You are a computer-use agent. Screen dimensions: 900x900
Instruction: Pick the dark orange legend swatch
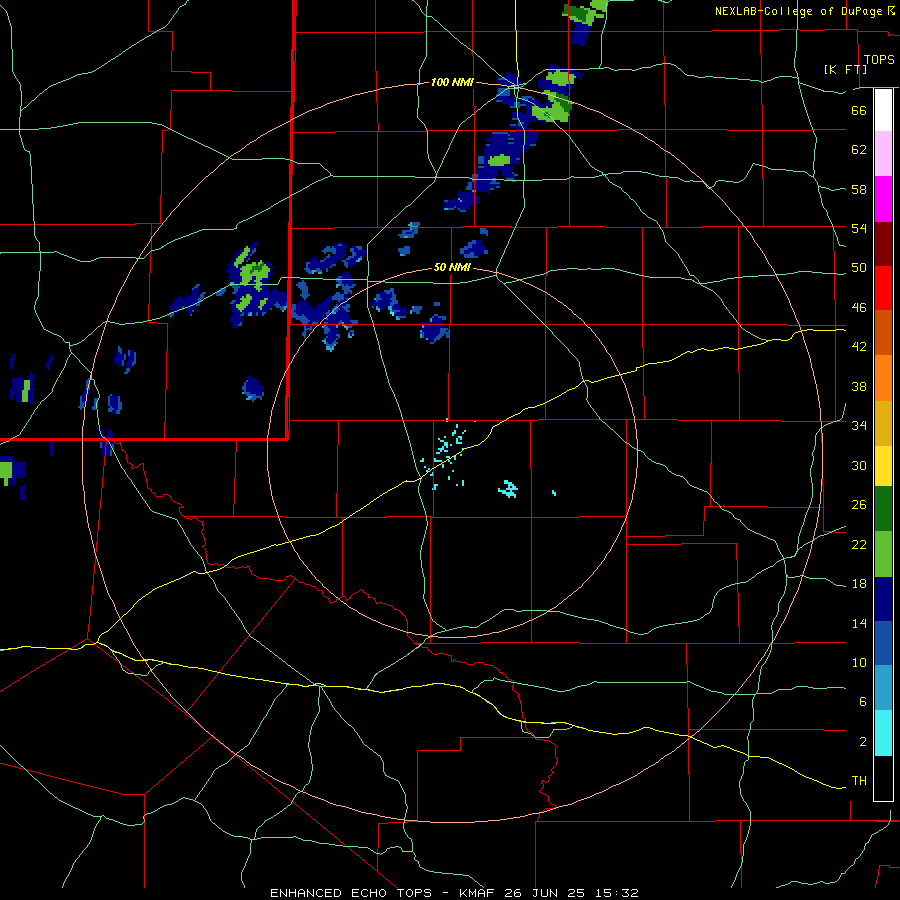[x=883, y=333]
